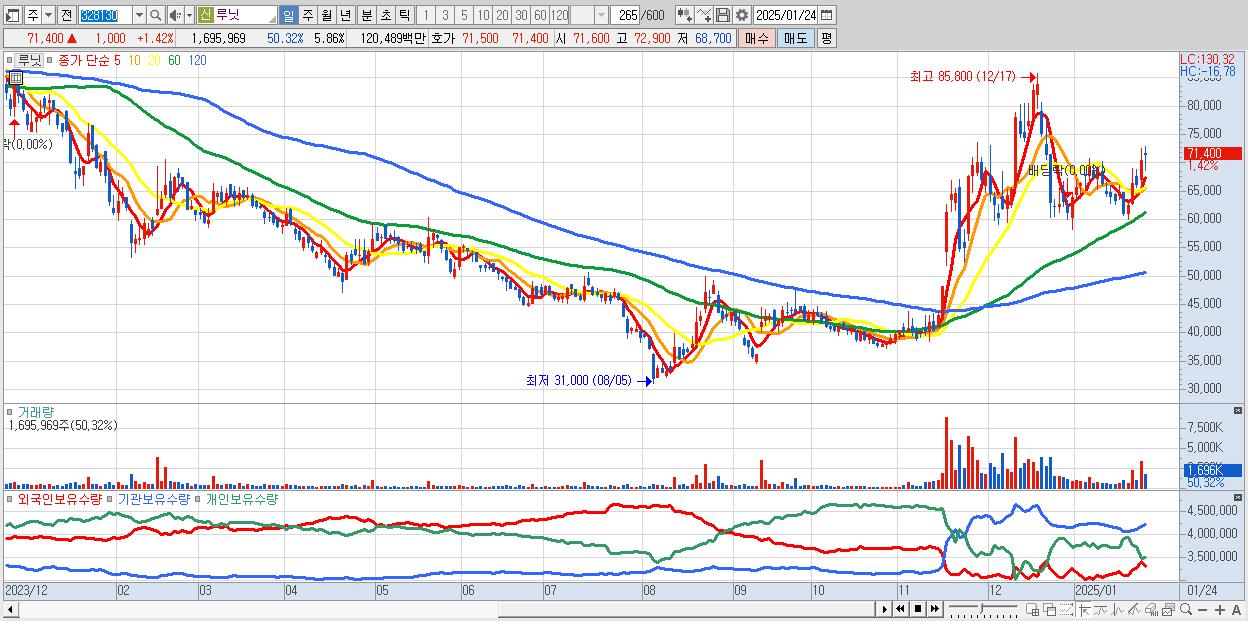
Task: Fast-forward chart replay
Action: coord(934,609)
